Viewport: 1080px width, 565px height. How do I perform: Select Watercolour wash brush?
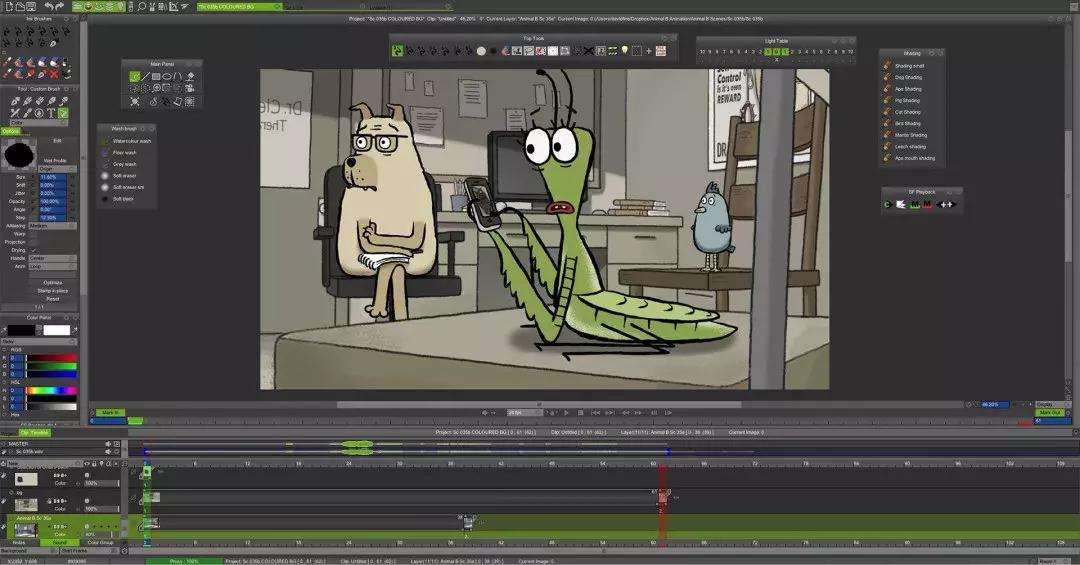pyautogui.click(x=132, y=141)
